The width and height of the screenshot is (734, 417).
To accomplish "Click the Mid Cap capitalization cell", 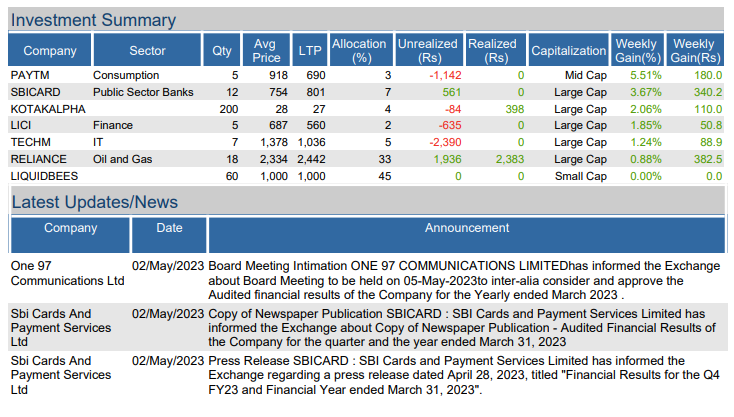I will [x=586, y=75].
